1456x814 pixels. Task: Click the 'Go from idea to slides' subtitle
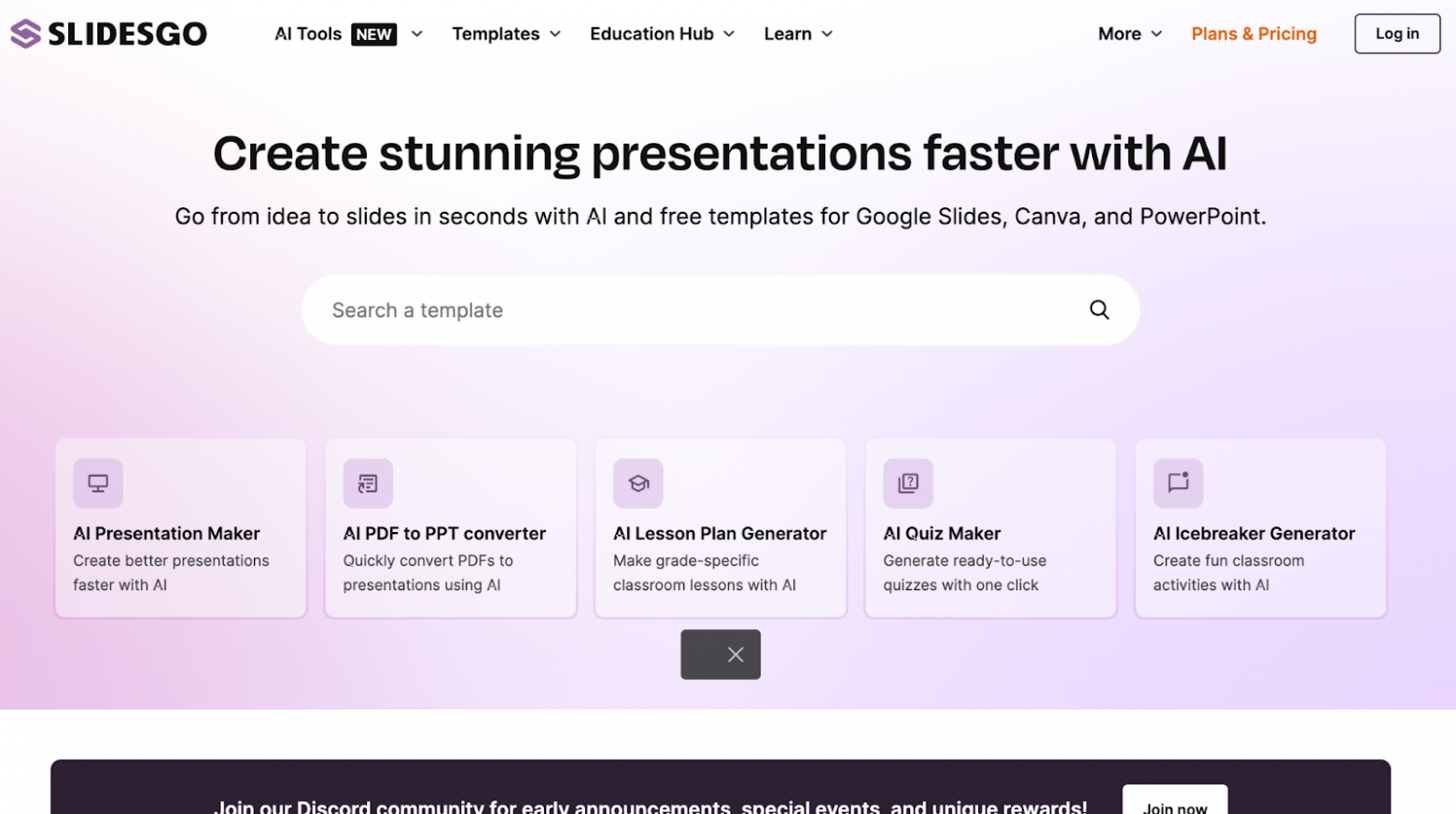coord(720,217)
